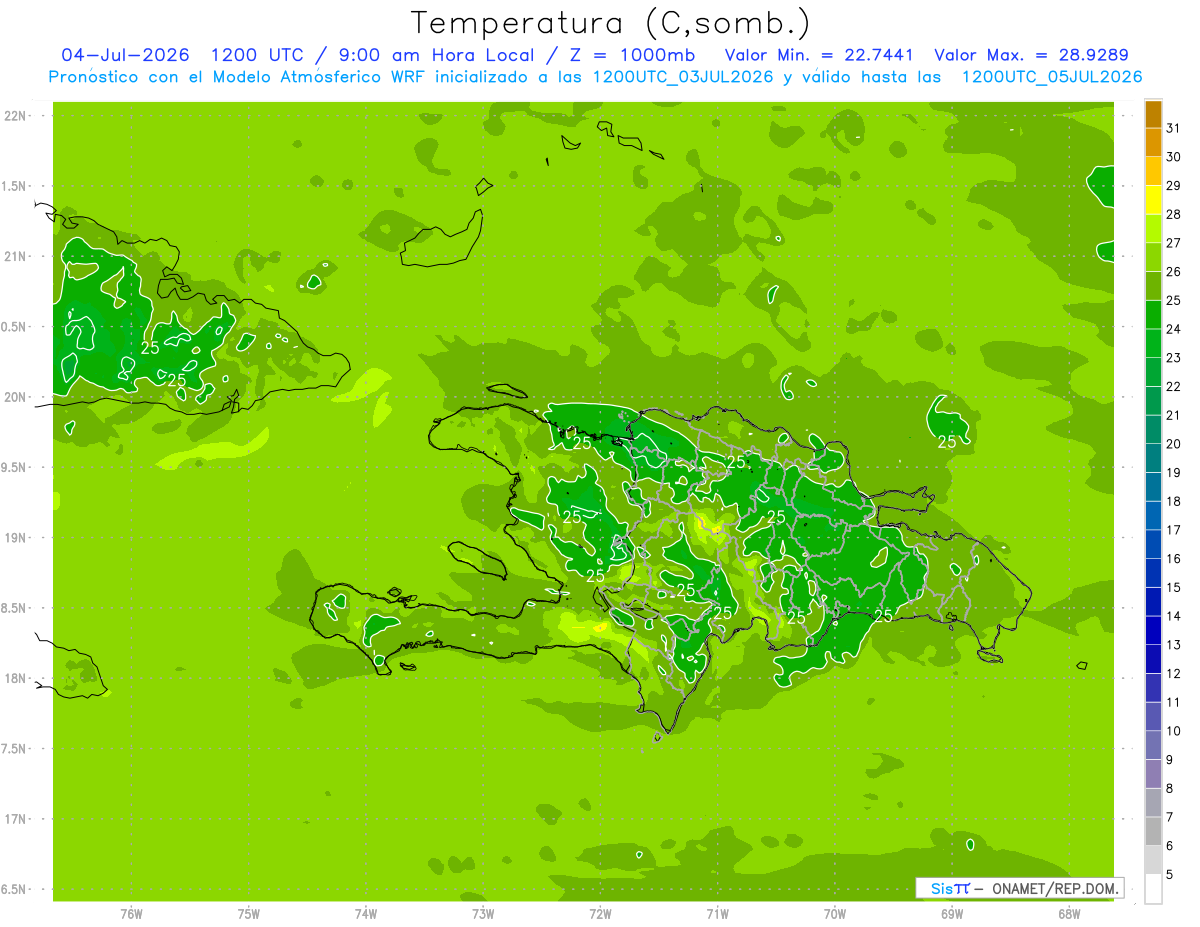This screenshot has width=1200, height=927.
Task: Click the gray swatch between 6 and 7
Action: tap(1154, 832)
